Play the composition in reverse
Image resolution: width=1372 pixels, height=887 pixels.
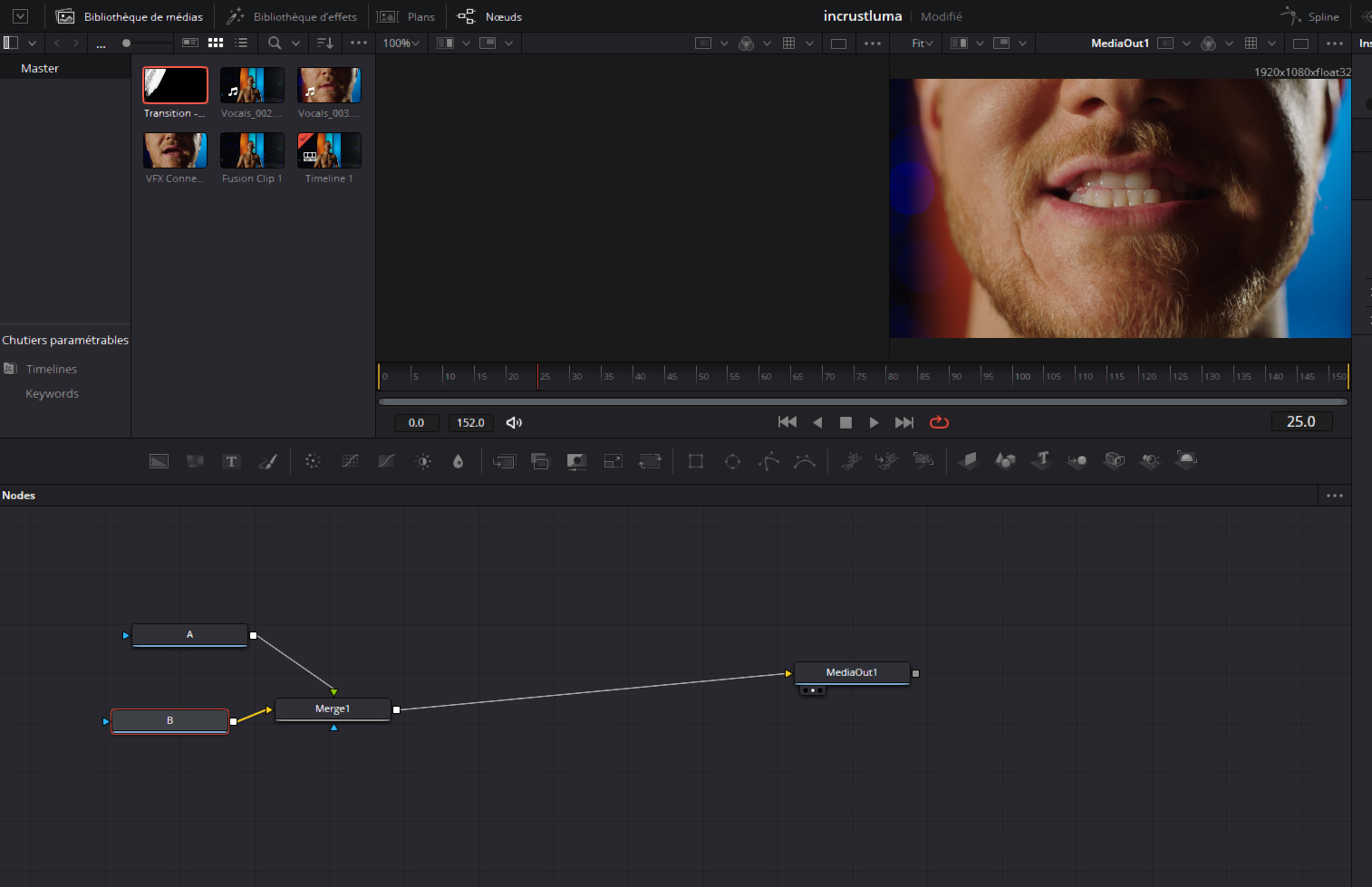point(817,422)
